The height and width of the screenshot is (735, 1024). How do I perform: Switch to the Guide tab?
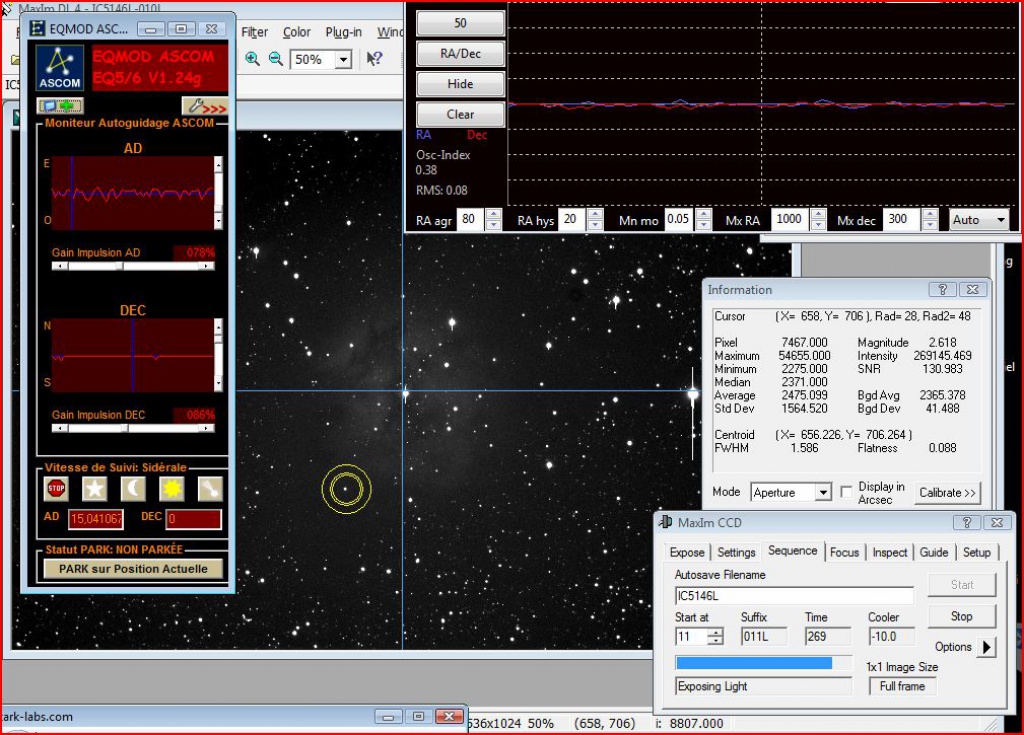click(x=934, y=552)
